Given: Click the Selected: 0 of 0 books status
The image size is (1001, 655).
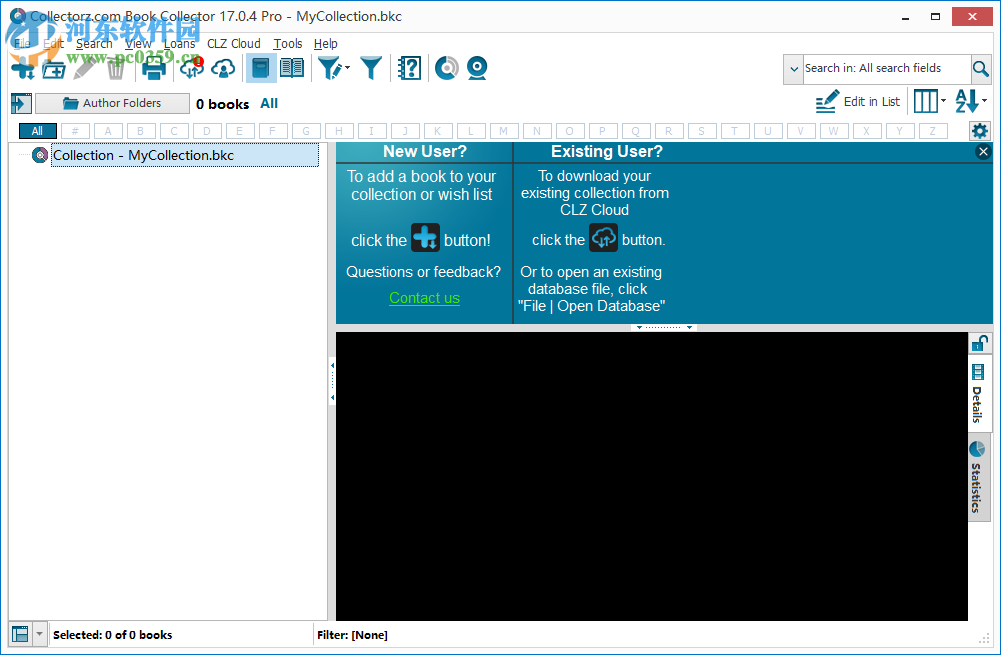Looking at the screenshot, I should click(112, 635).
